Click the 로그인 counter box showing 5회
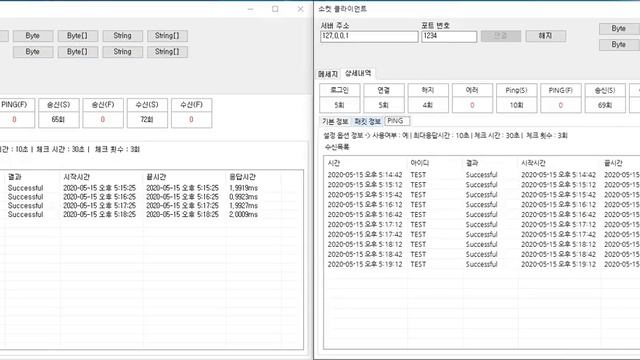This screenshot has height=360, width=640. point(340,98)
